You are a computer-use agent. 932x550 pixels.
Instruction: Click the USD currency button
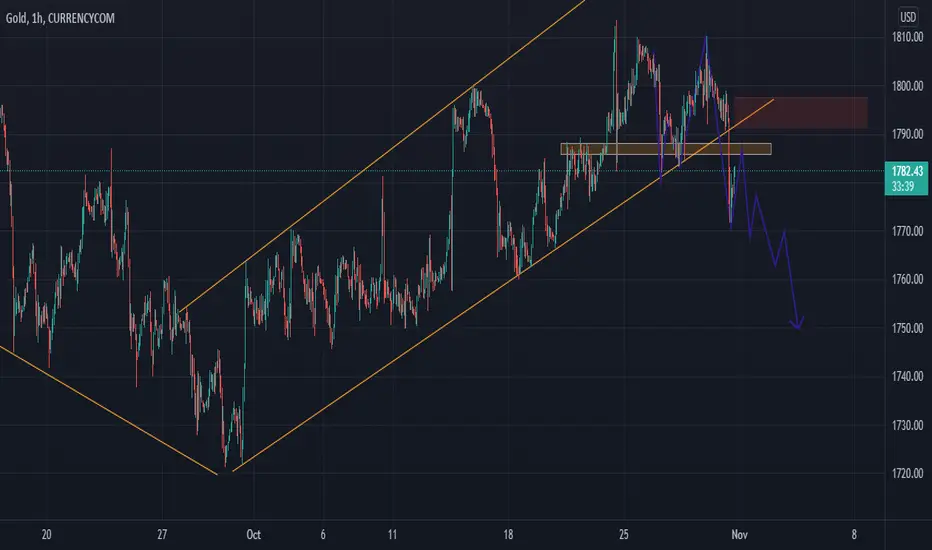point(907,17)
